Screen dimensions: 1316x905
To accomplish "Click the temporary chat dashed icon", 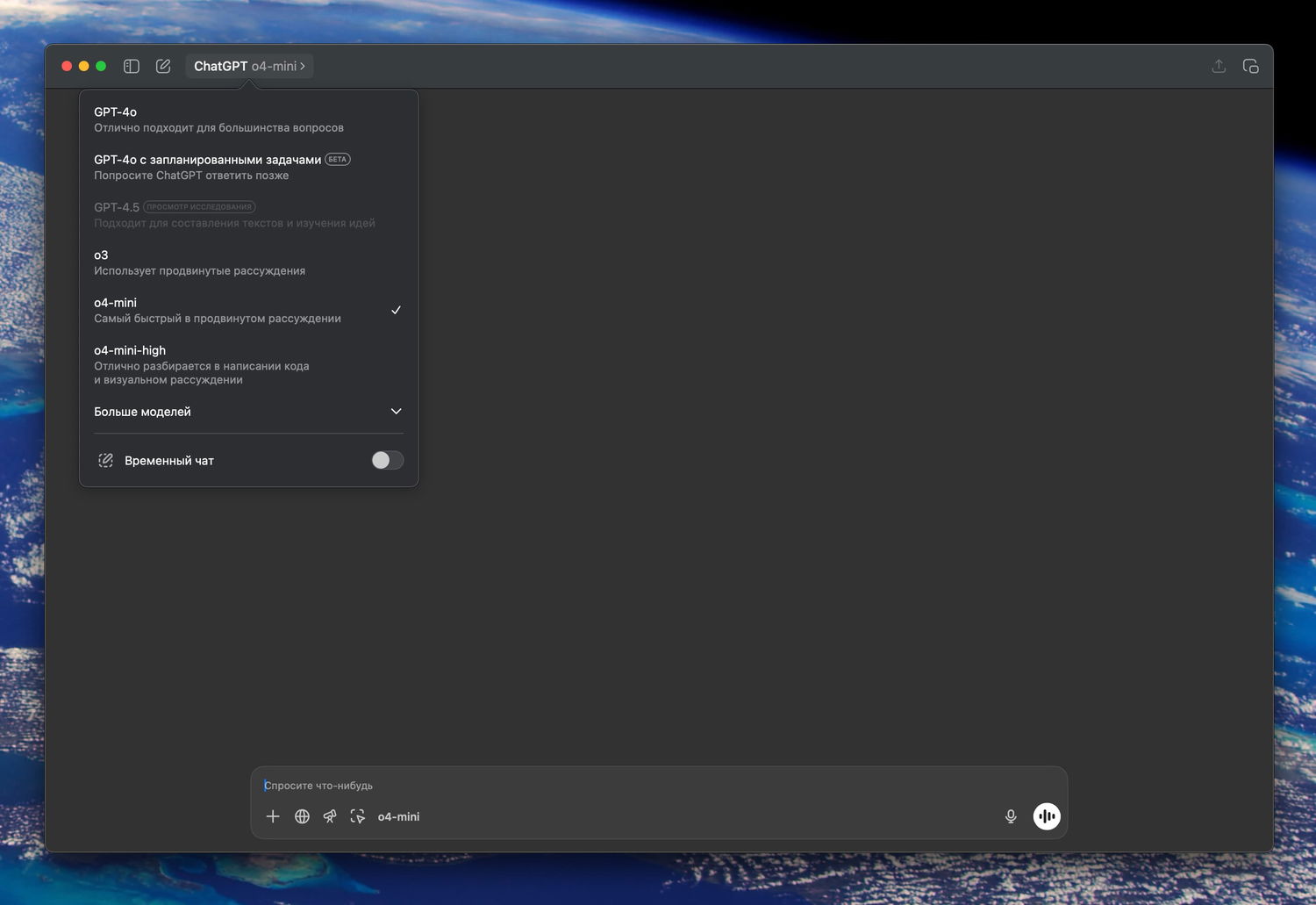I will 105,460.
